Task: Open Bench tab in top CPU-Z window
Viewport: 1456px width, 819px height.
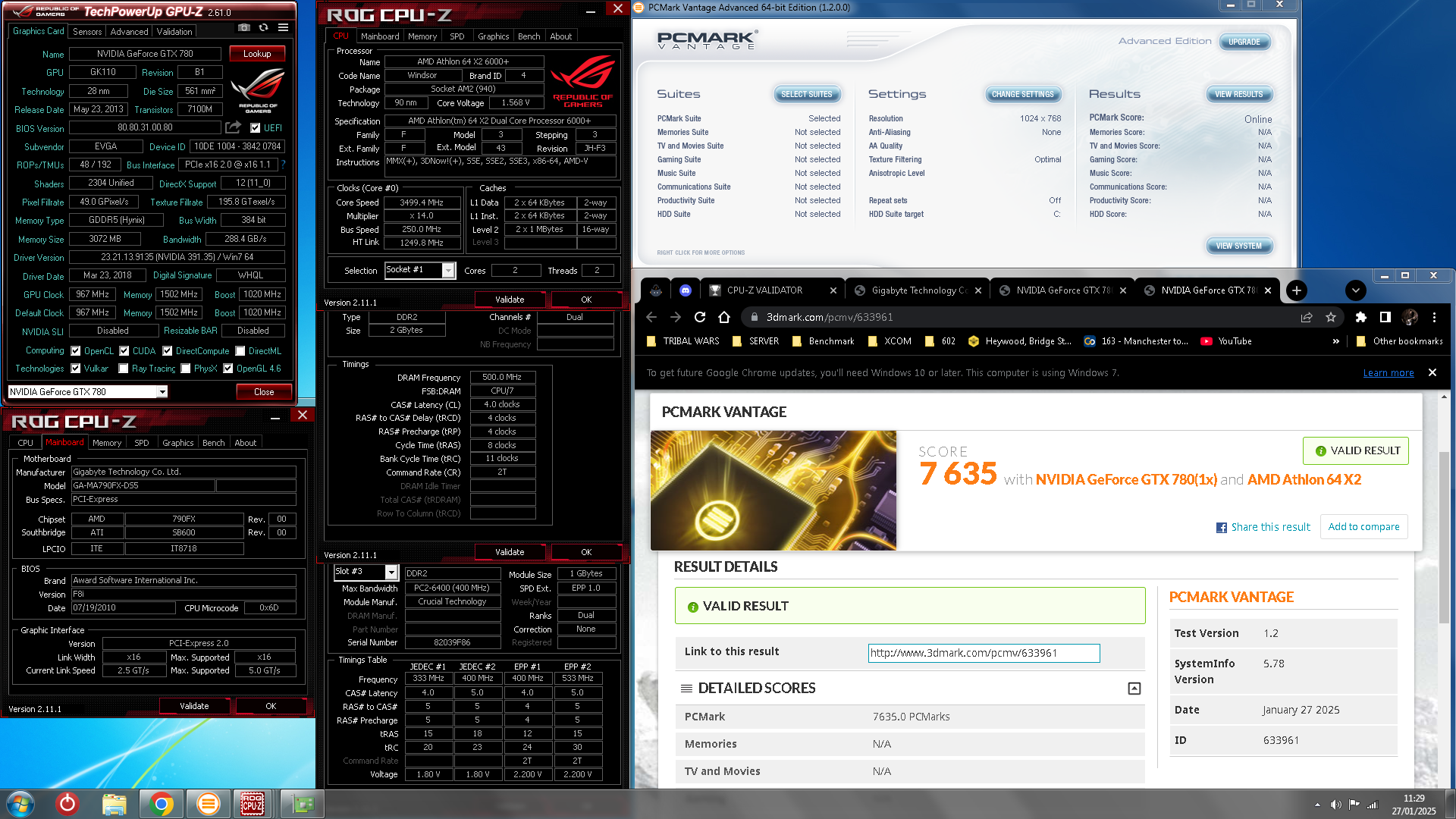Action: coord(529,36)
